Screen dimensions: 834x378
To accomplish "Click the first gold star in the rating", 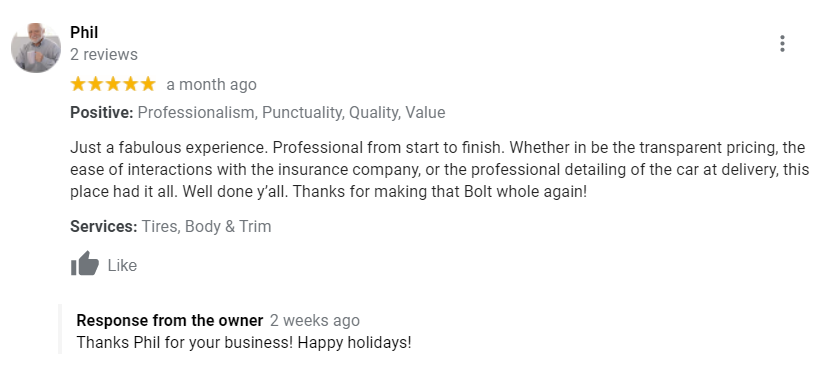I will [x=78, y=84].
